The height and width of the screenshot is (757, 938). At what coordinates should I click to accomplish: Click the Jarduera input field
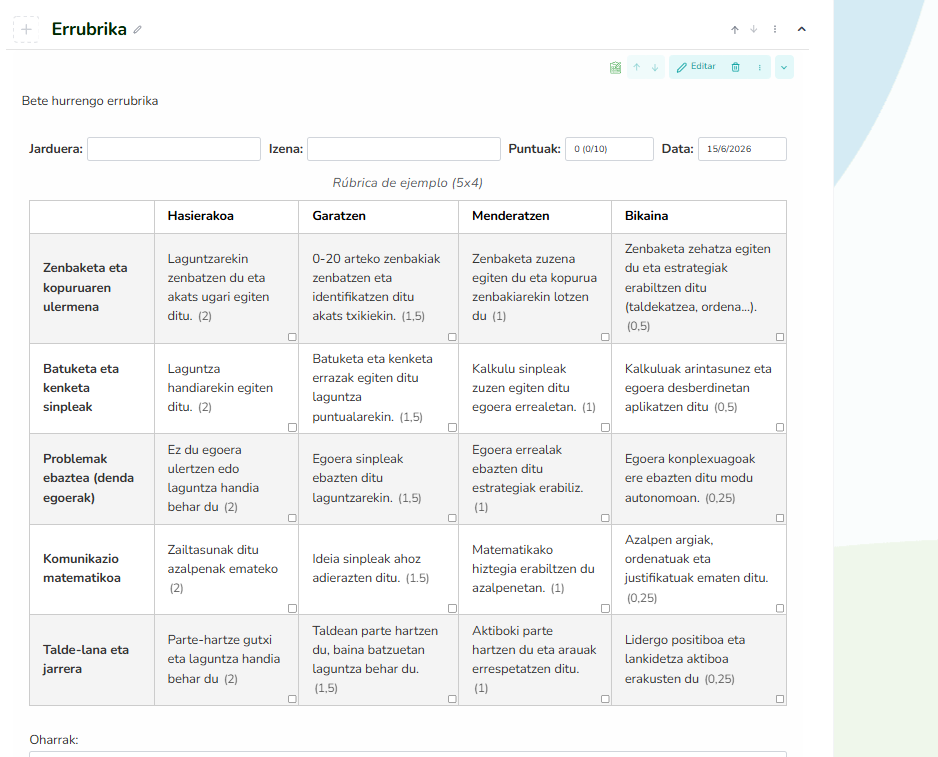coord(174,149)
